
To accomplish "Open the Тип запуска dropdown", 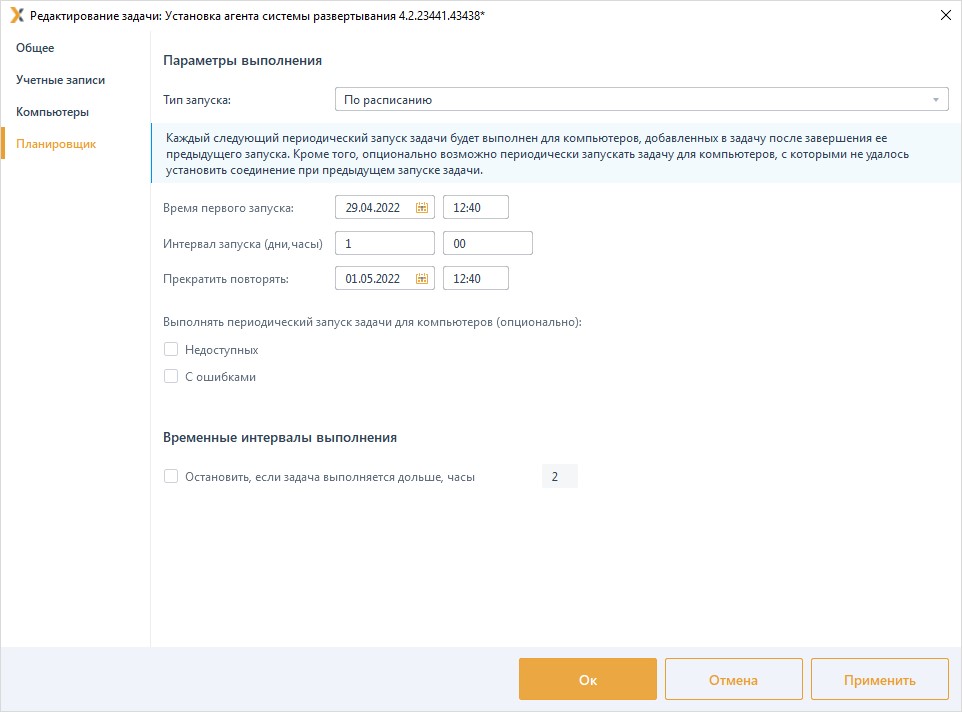I will coord(642,99).
